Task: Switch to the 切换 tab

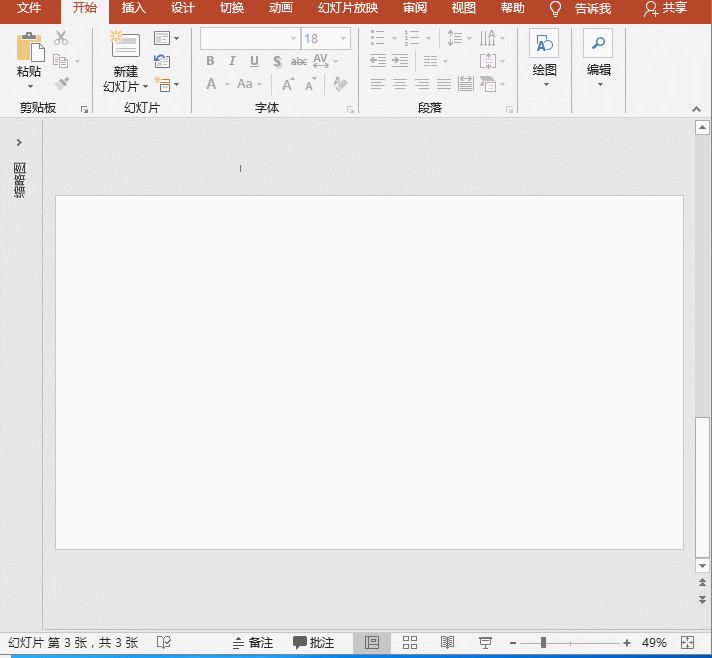Action: pyautogui.click(x=232, y=8)
